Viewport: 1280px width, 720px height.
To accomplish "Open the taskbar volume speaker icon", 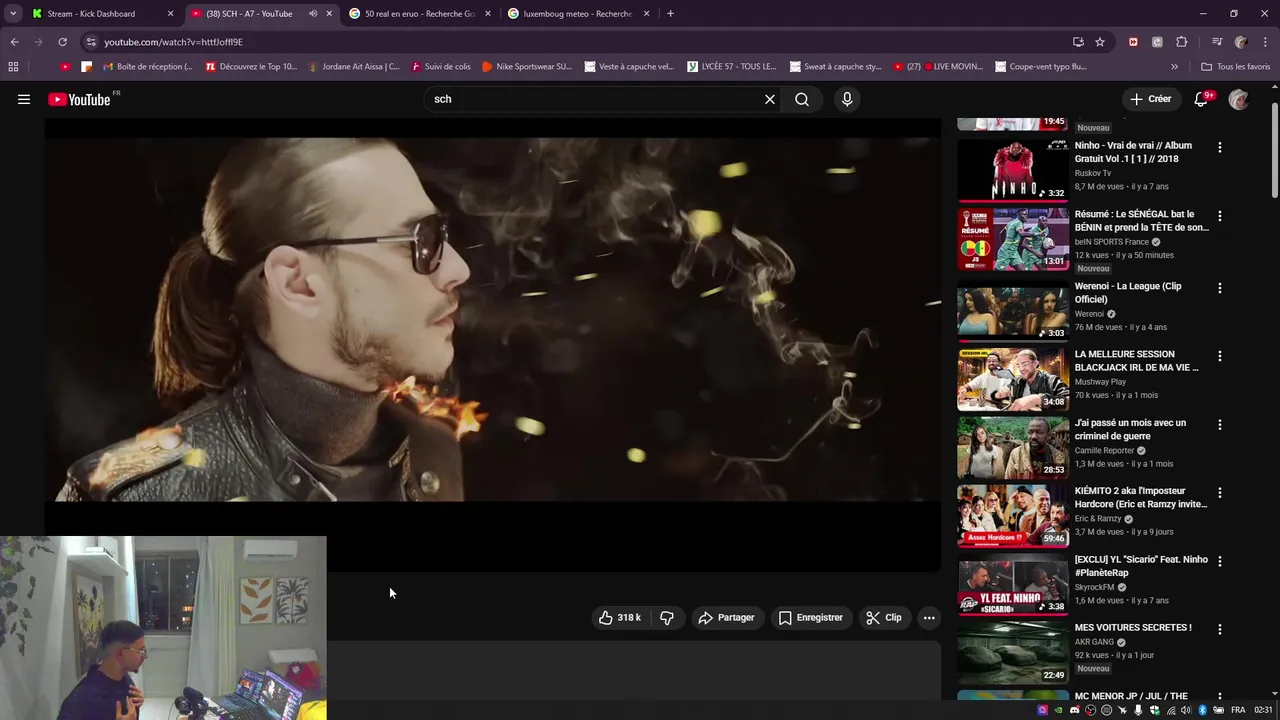I will [x=1186, y=710].
